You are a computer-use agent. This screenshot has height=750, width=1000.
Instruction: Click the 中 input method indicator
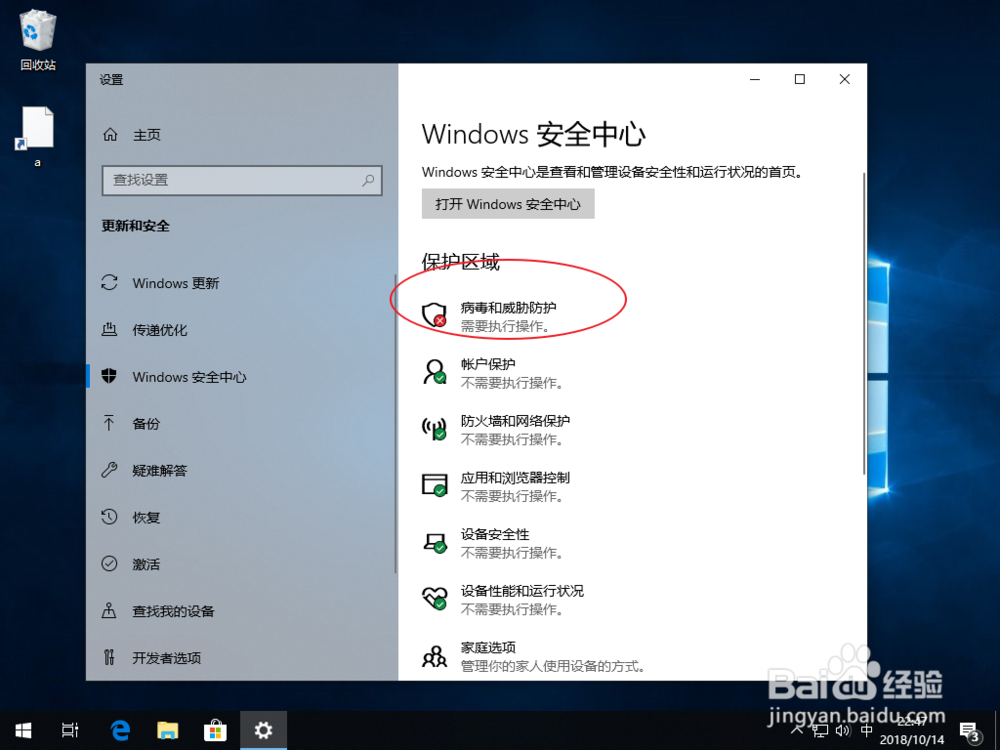(867, 730)
